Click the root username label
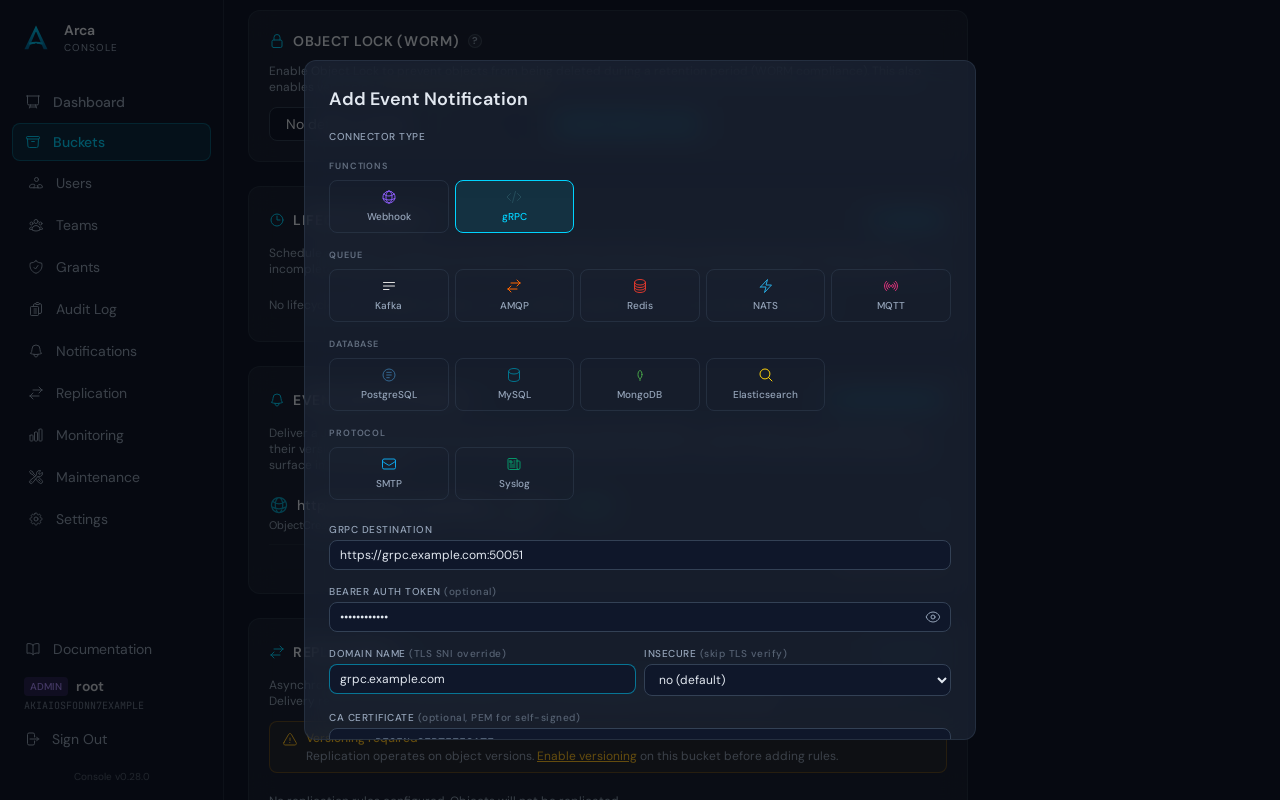The image size is (1280, 800). [x=90, y=686]
